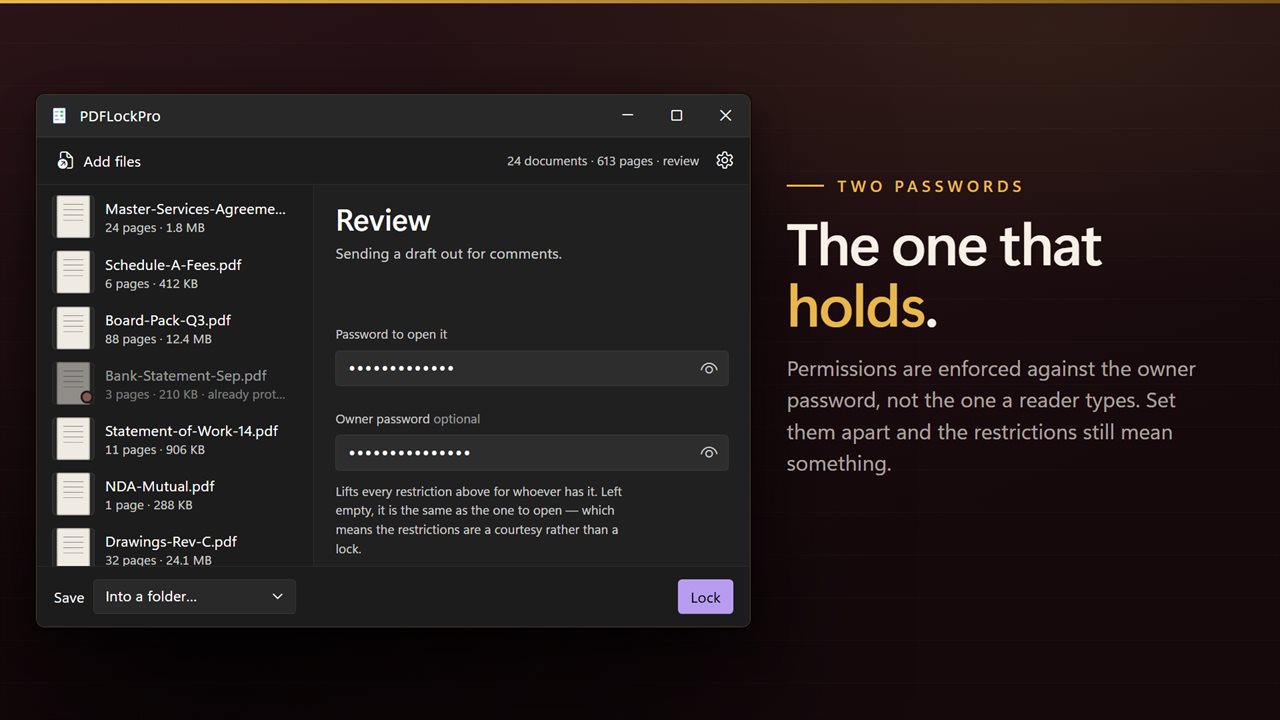
Task: Click the Board-Pack-Q3.pdf page icon
Action: 73,328
